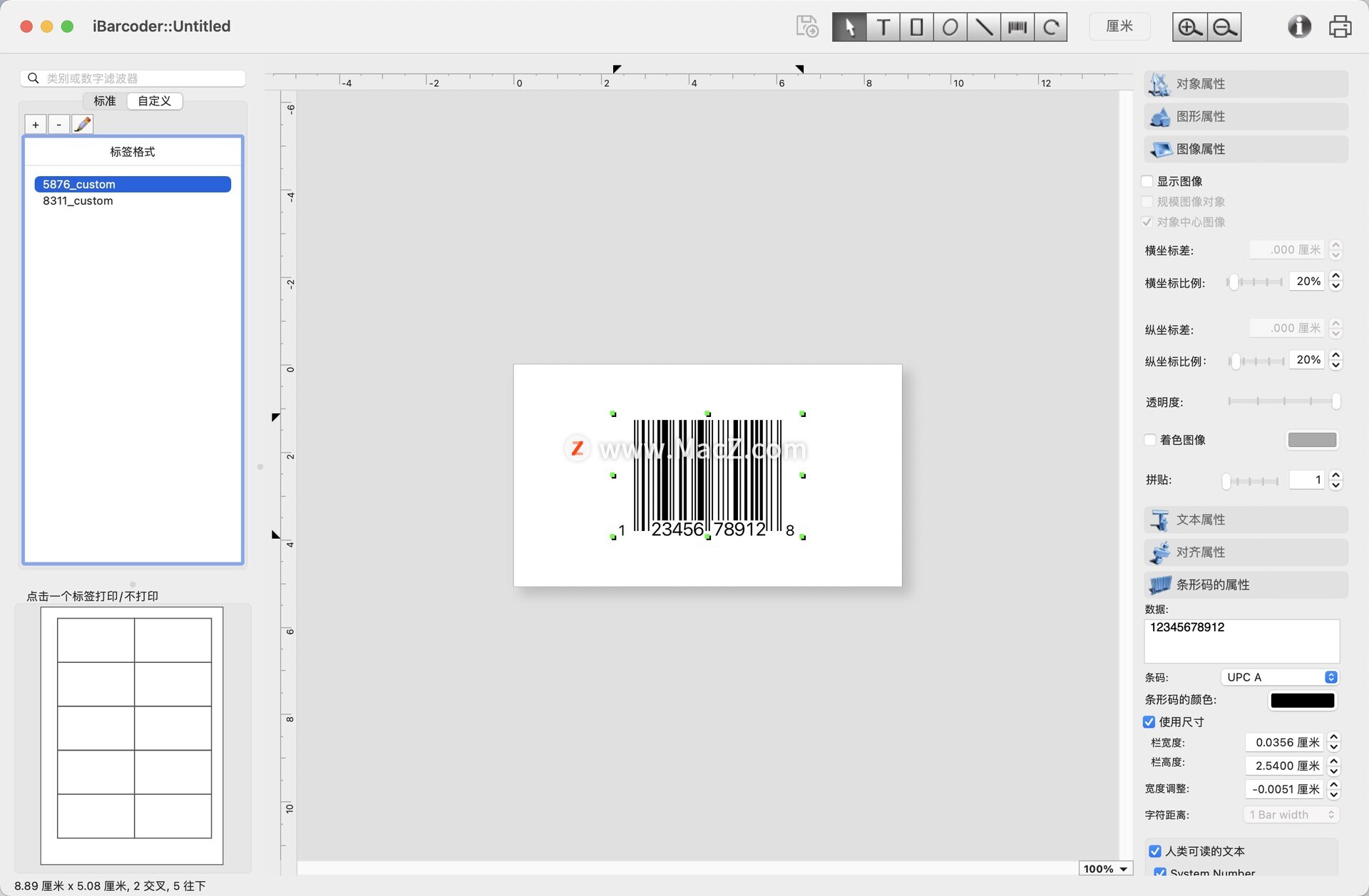Edit label format with pencil icon
1369x896 pixels.
point(83,125)
